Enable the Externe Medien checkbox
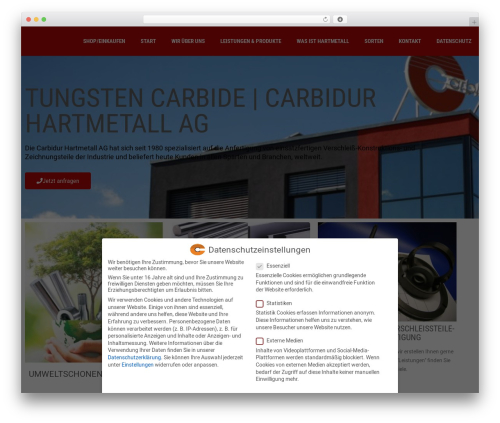 260,341
